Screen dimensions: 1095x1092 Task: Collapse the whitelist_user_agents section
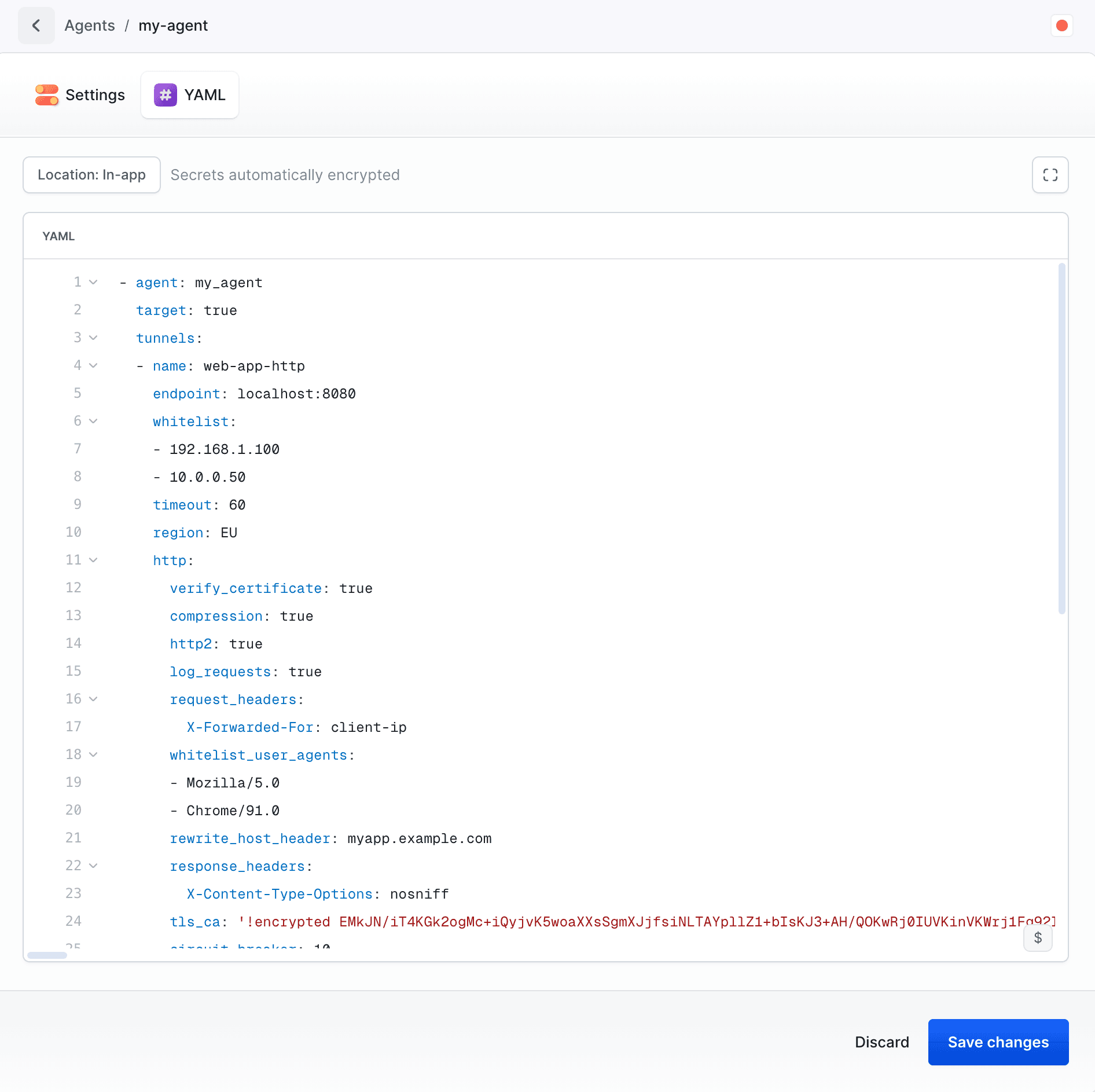[94, 754]
